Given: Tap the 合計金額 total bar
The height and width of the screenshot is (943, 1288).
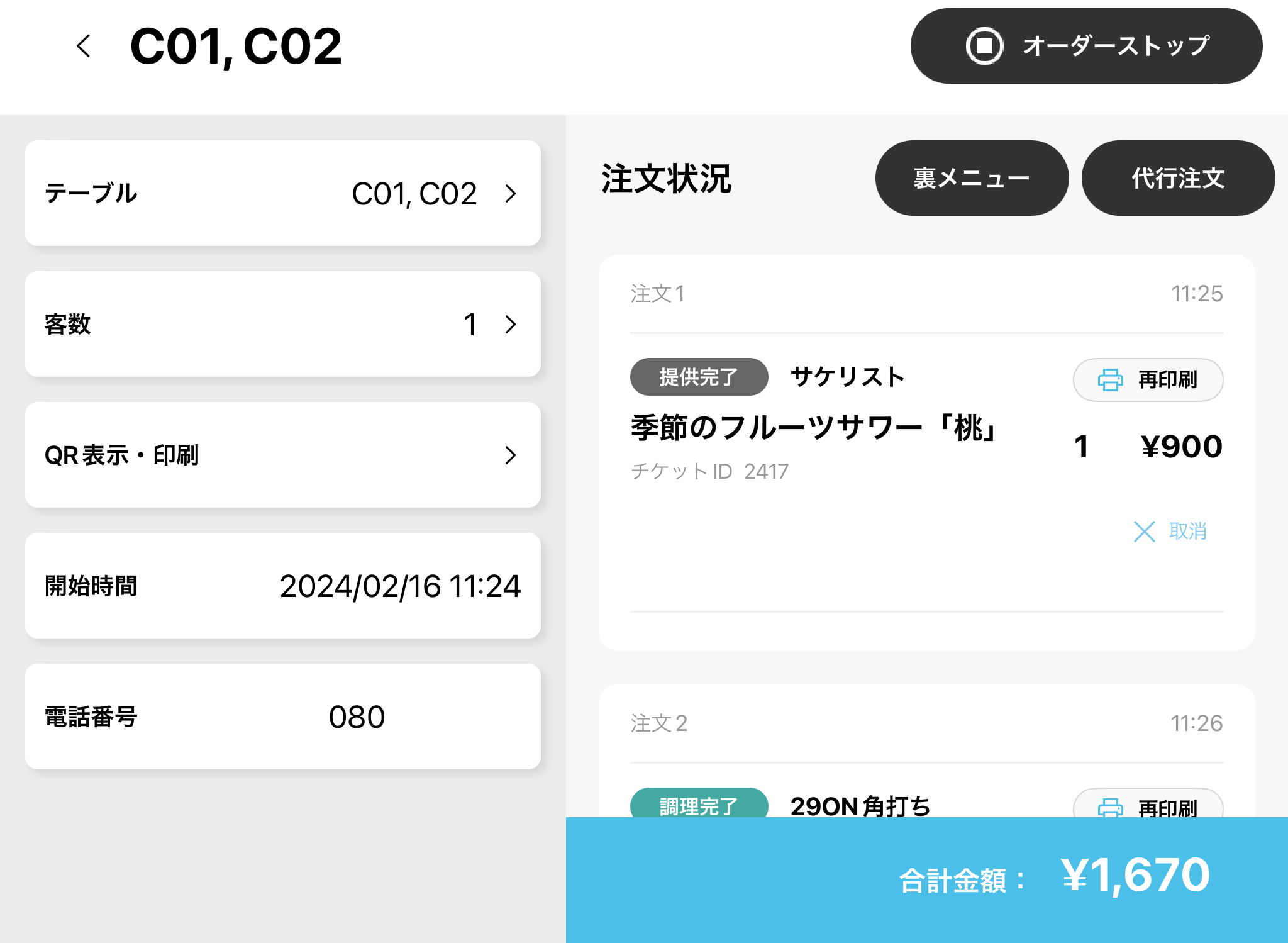Looking at the screenshot, I should point(927,879).
